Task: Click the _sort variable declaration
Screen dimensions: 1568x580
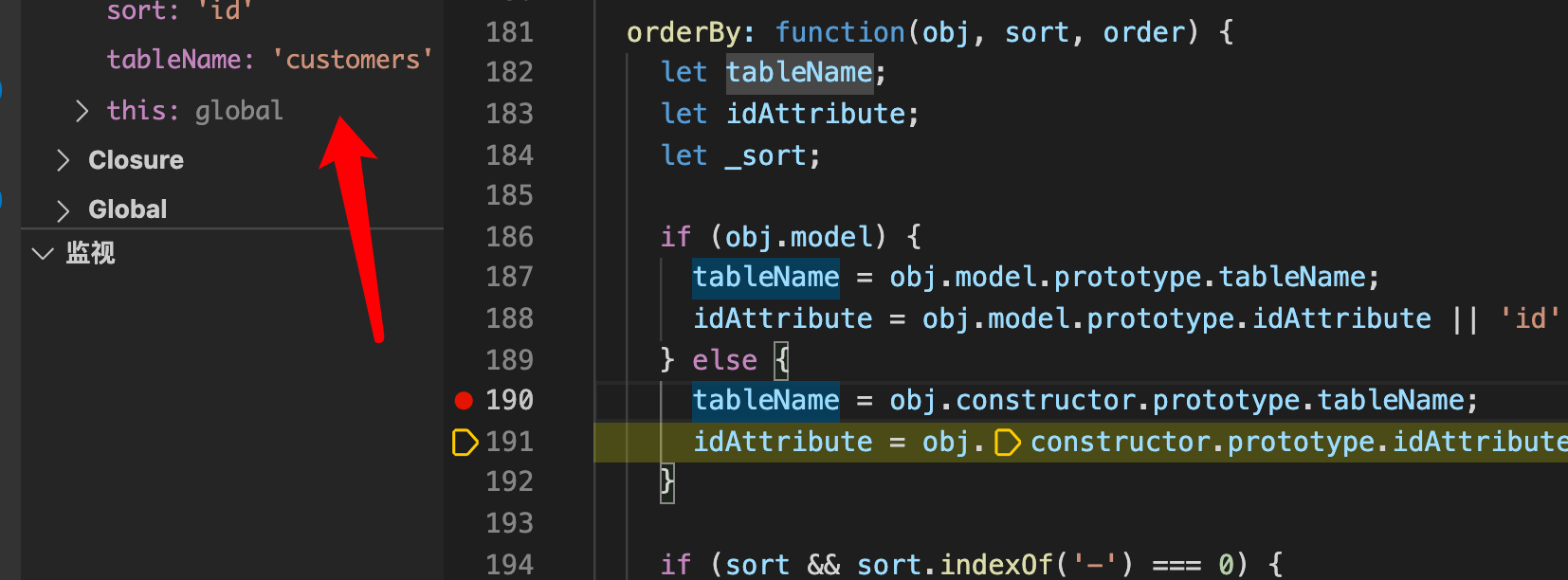Action: click(x=767, y=155)
